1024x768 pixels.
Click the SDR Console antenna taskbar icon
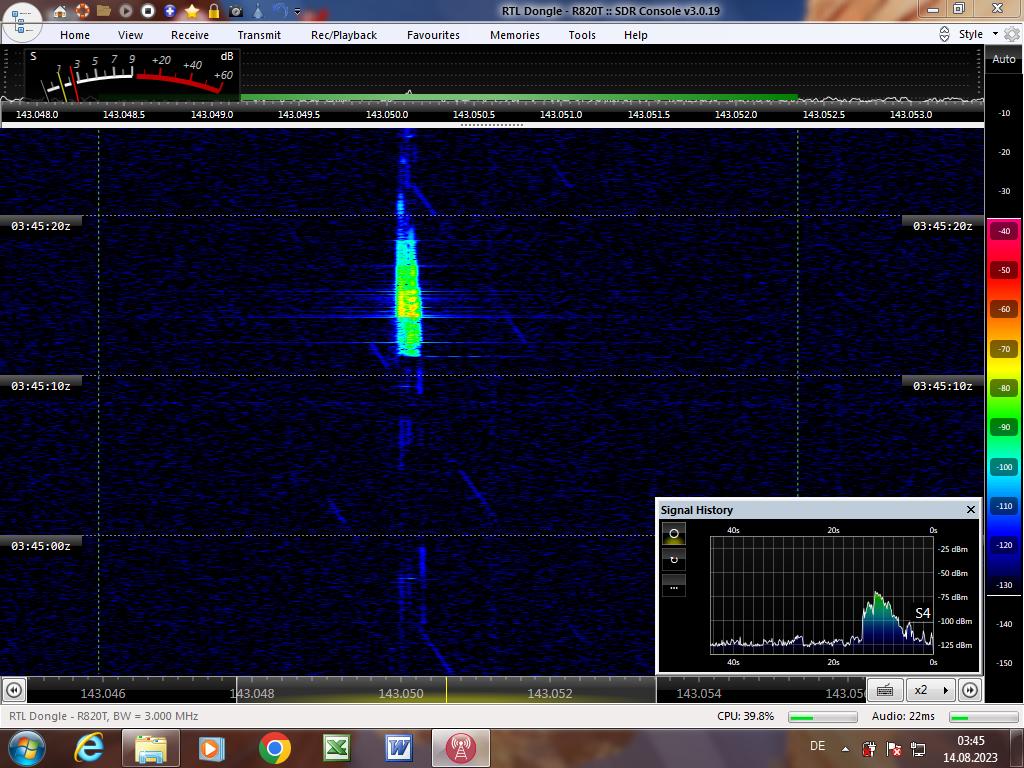point(460,748)
